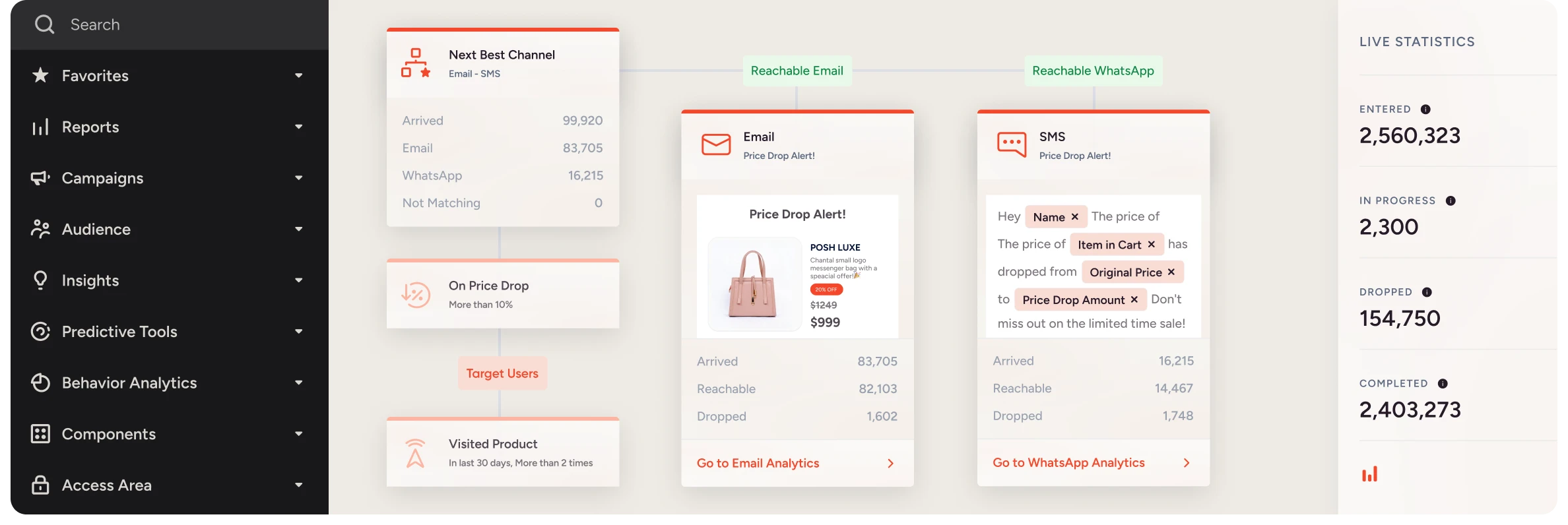This screenshot has height=525, width=1568.
Task: Click the POSH LUXE brand name
Action: pyautogui.click(x=835, y=247)
